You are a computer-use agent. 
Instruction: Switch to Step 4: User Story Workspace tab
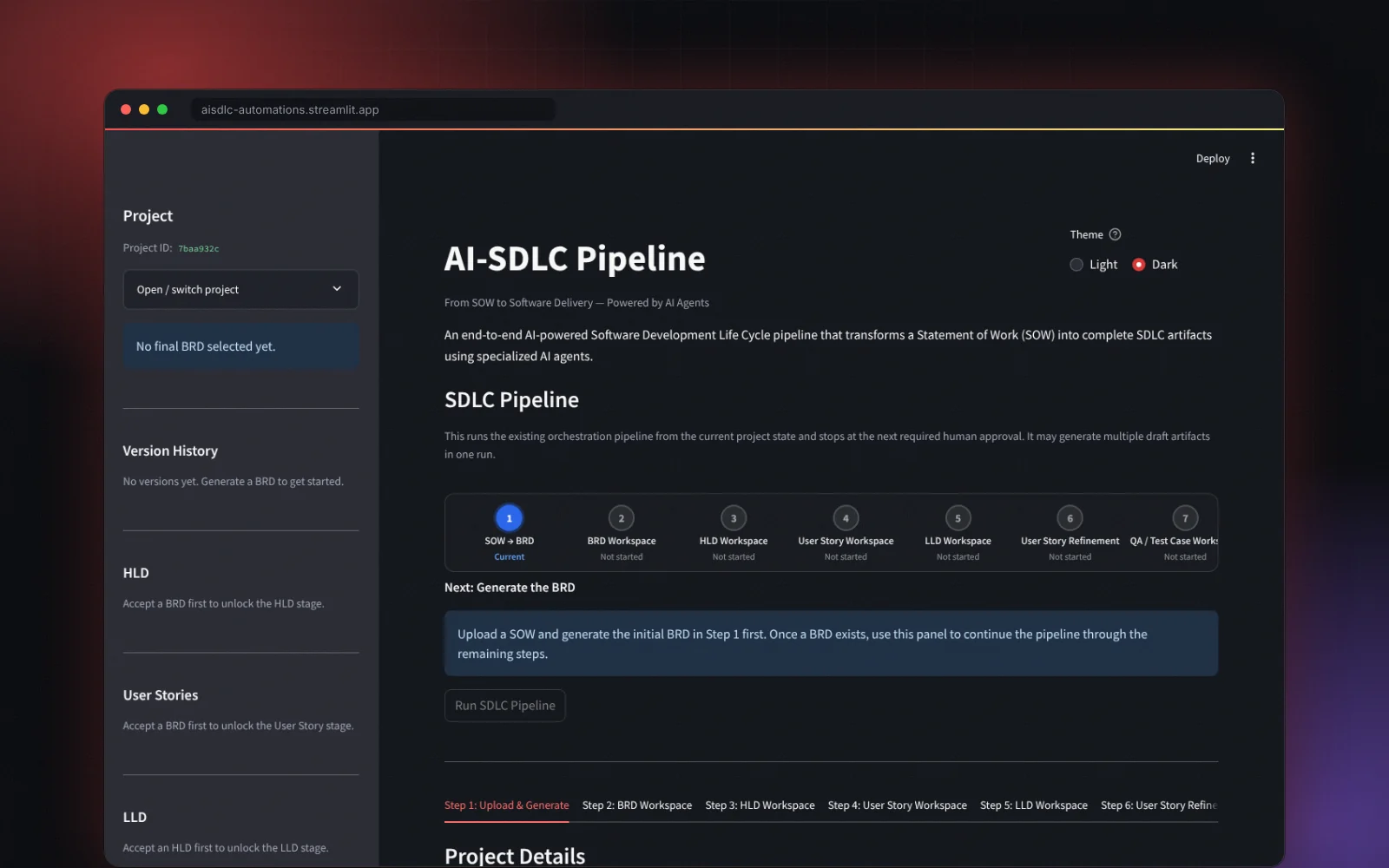(x=897, y=806)
